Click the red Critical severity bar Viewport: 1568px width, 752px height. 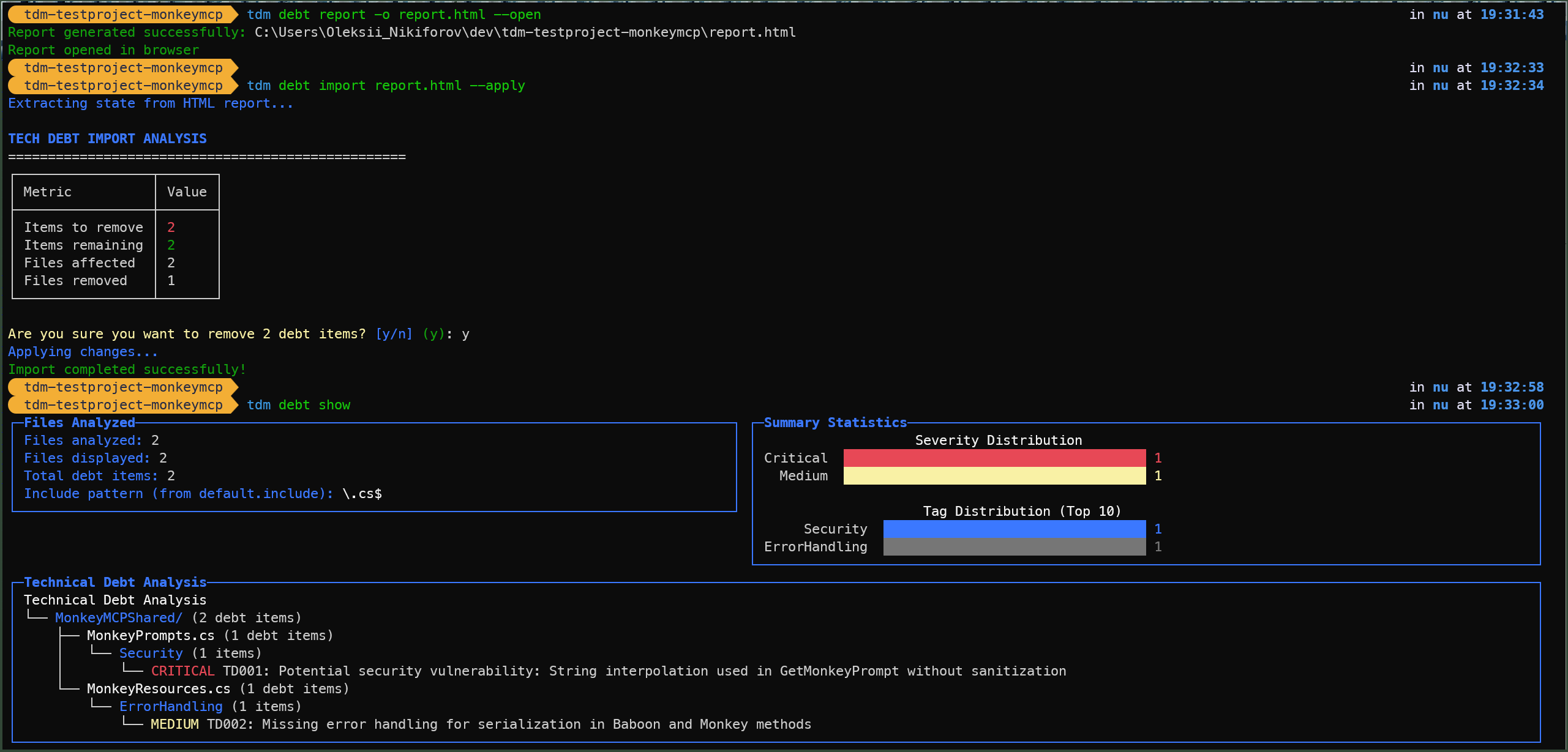click(x=994, y=458)
